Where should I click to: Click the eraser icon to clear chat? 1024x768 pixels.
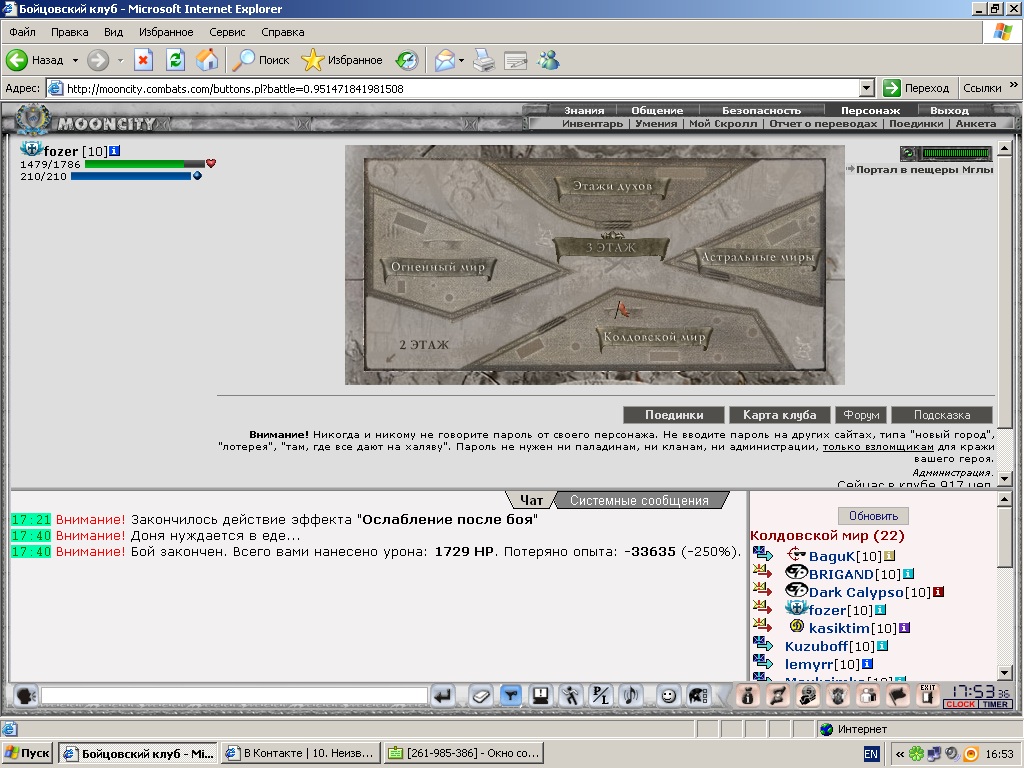[481, 696]
